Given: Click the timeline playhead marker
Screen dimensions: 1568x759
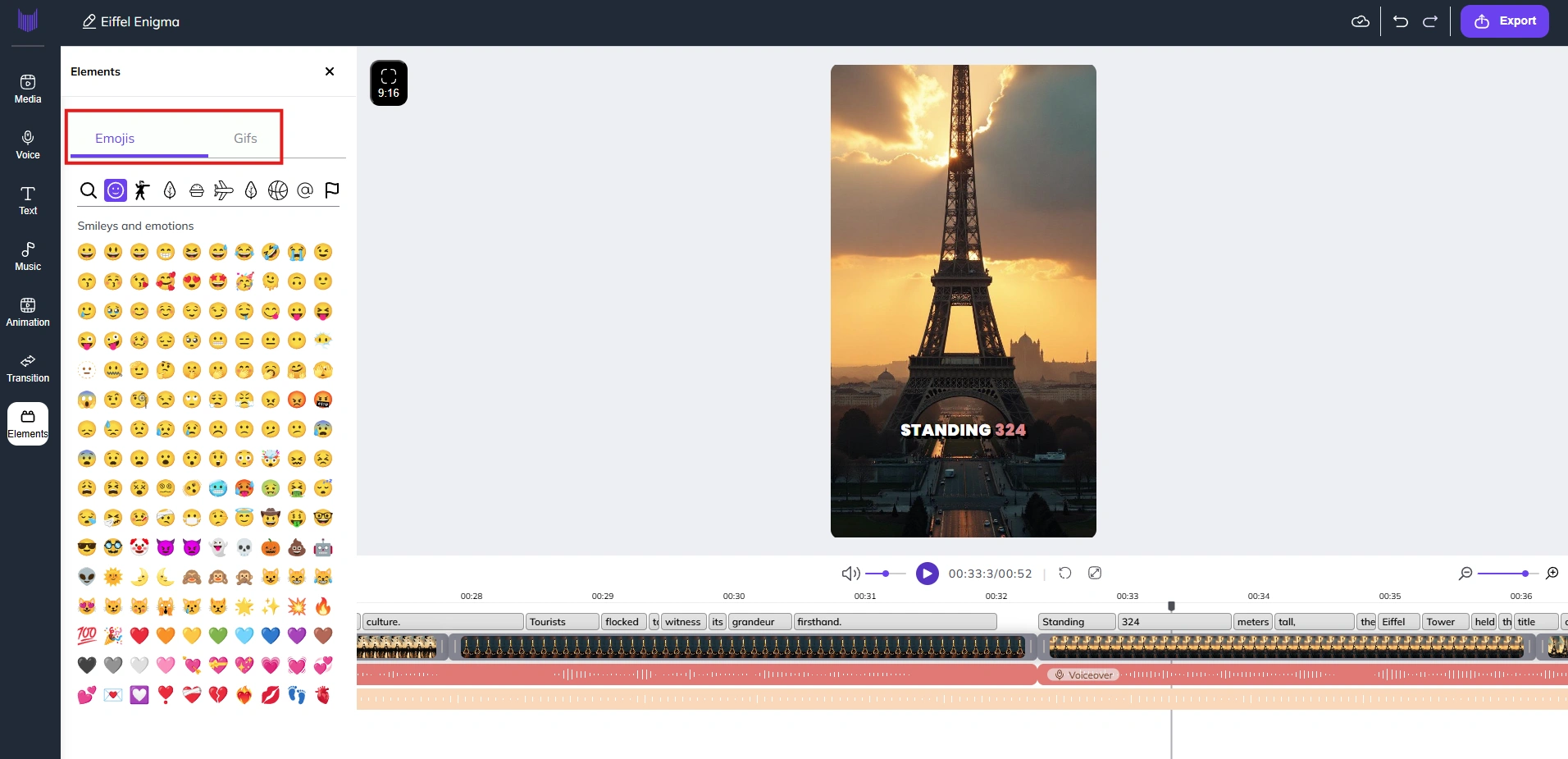Looking at the screenshot, I should pos(1171,606).
